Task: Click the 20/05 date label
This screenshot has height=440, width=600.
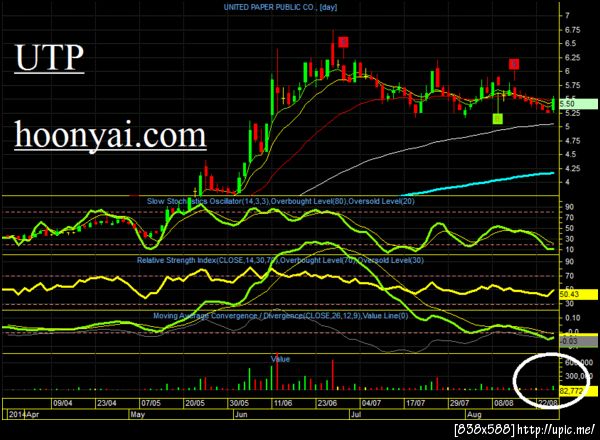Action: (195, 403)
